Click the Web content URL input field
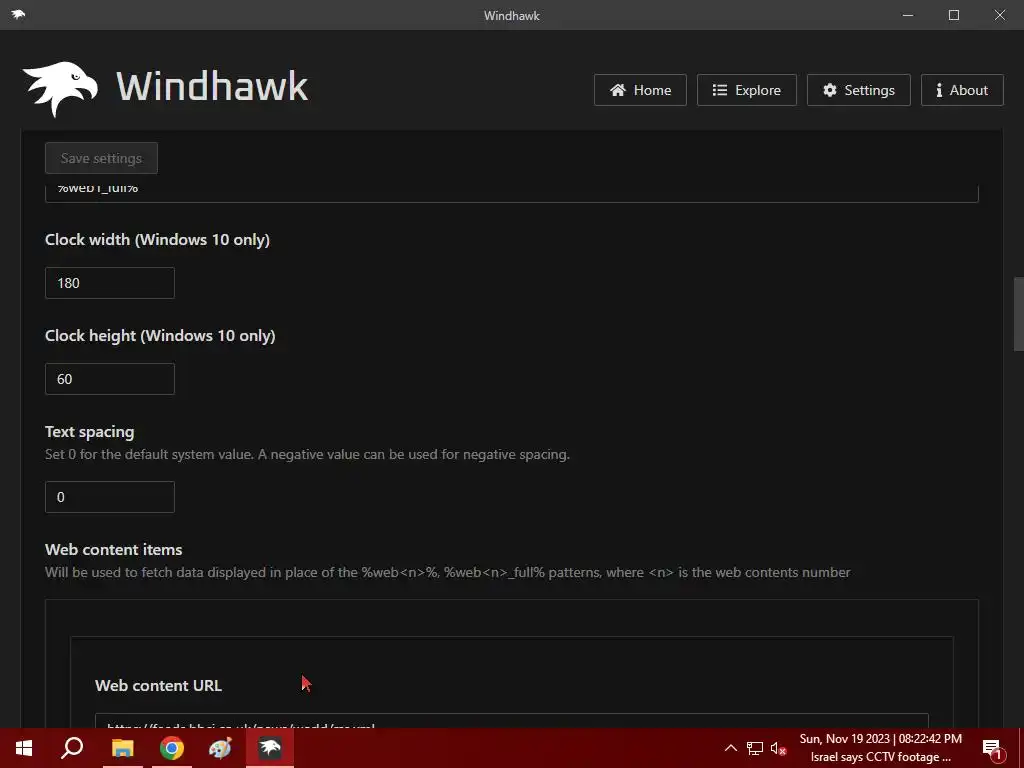 (511, 721)
